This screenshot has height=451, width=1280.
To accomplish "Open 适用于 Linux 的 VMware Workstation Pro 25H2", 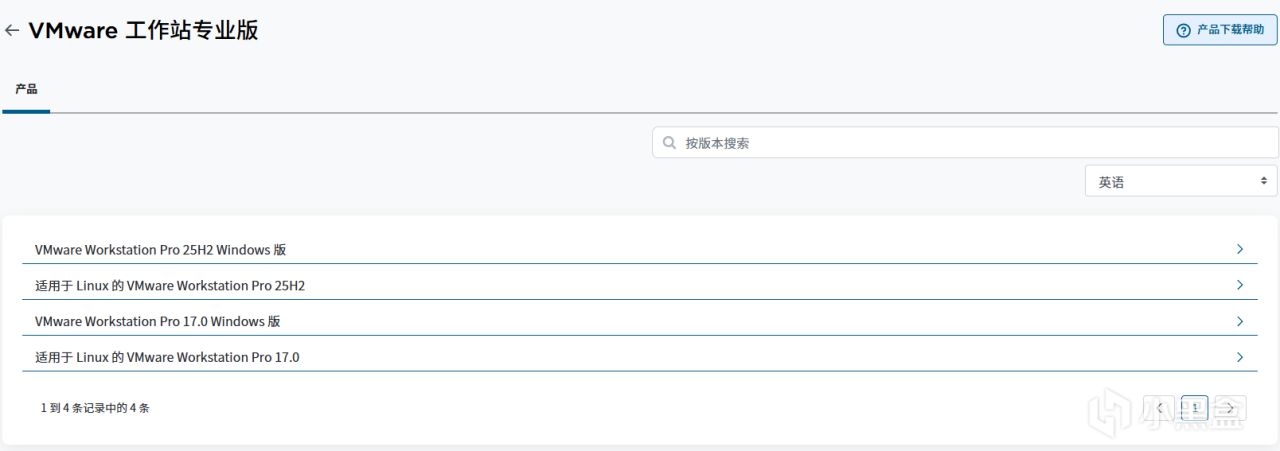I will 170,286.
